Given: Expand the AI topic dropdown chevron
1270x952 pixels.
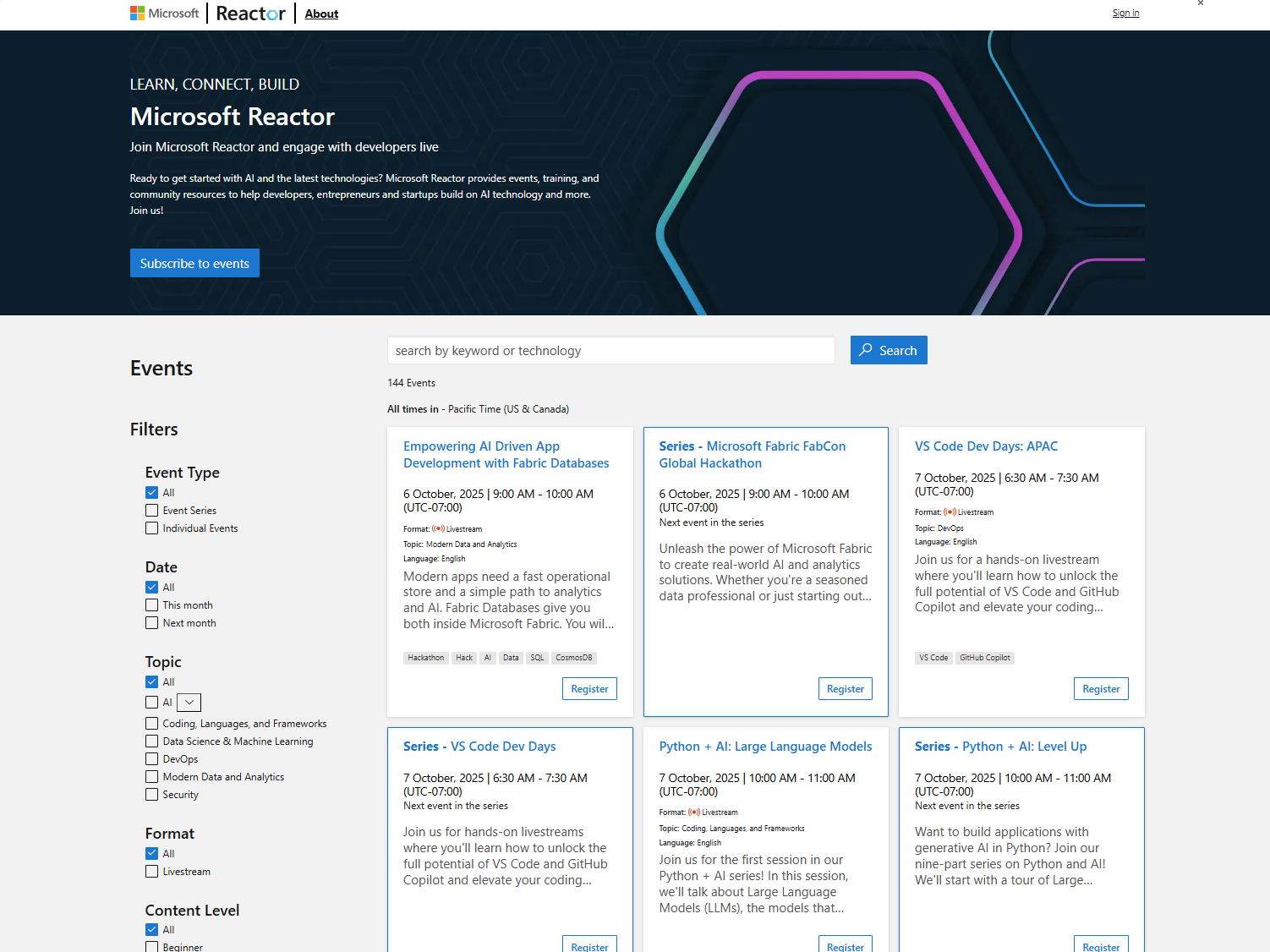Looking at the screenshot, I should (189, 703).
